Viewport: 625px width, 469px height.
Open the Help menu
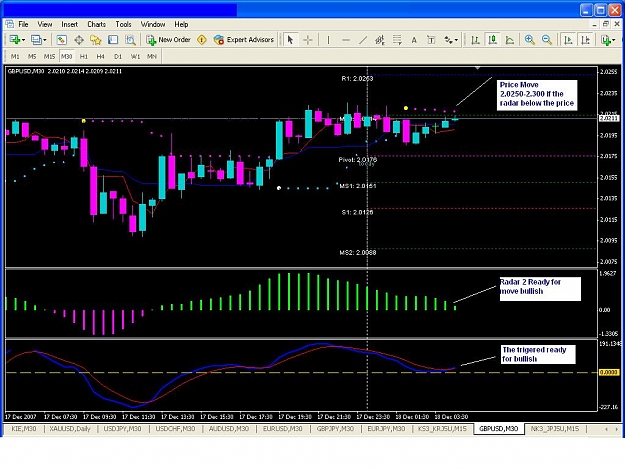pyautogui.click(x=181, y=24)
